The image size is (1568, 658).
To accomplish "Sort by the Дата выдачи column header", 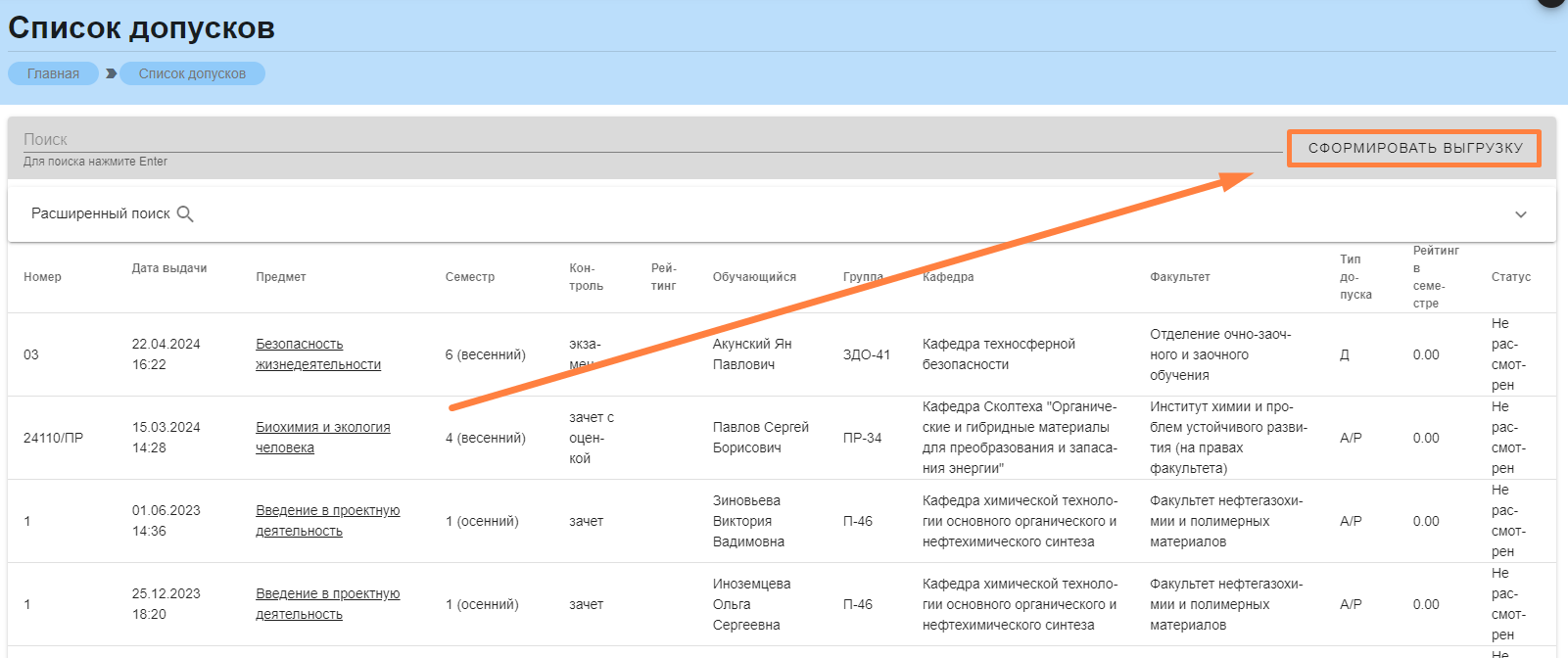I will point(169,268).
